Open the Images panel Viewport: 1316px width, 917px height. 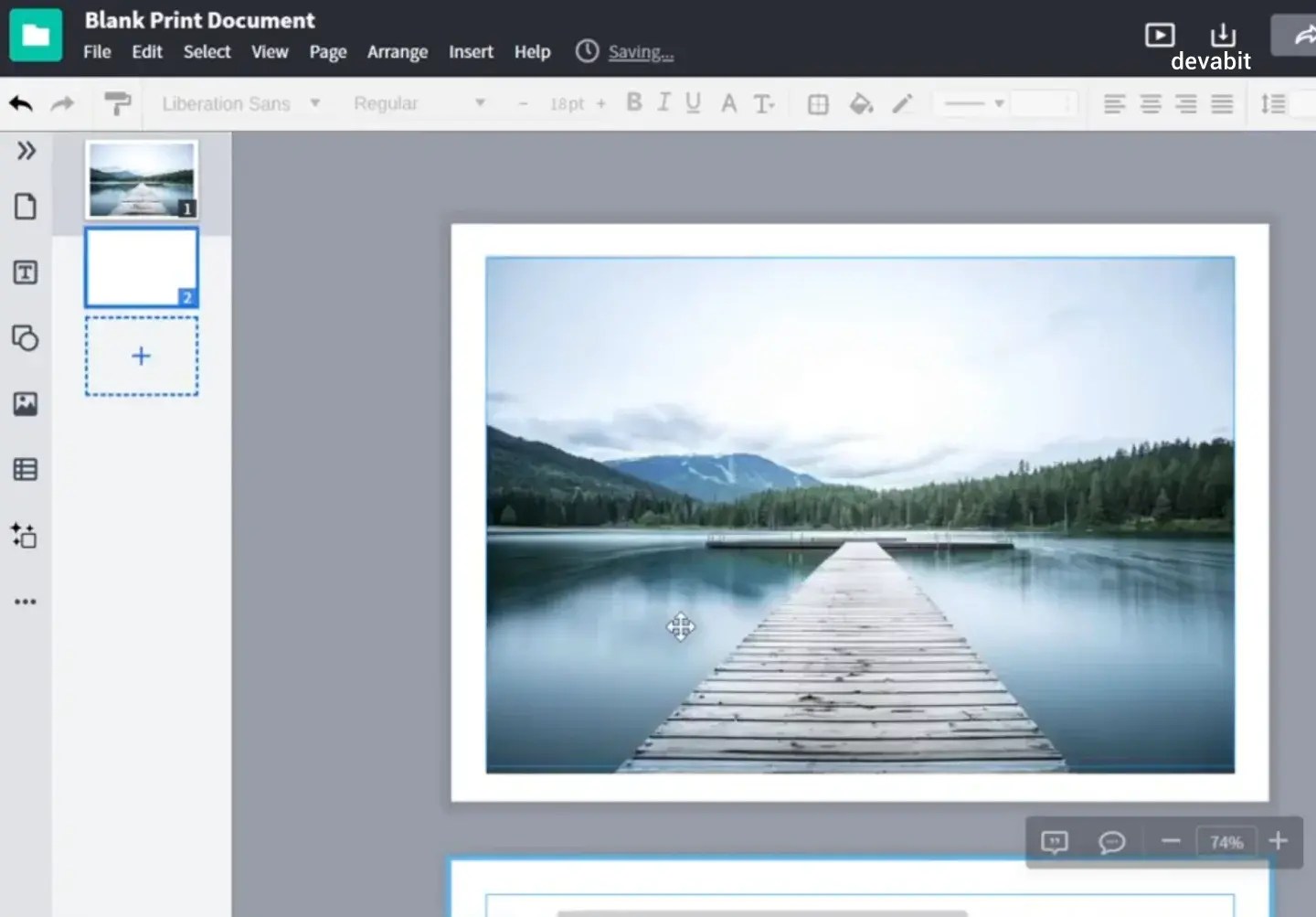(25, 405)
